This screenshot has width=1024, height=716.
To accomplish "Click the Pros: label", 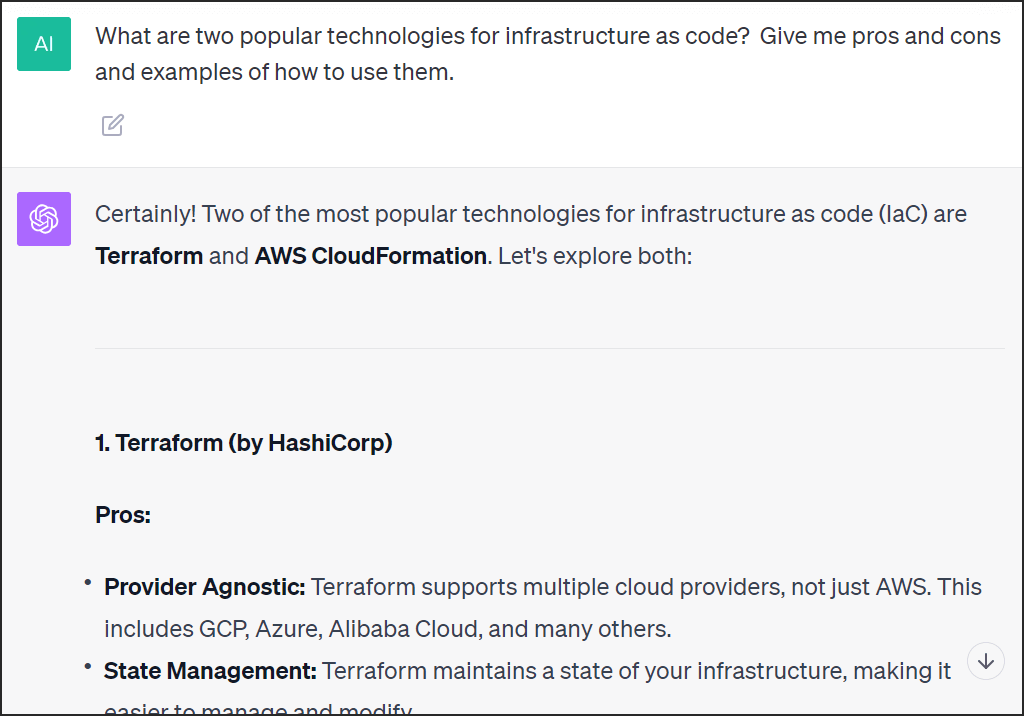I will [123, 515].
